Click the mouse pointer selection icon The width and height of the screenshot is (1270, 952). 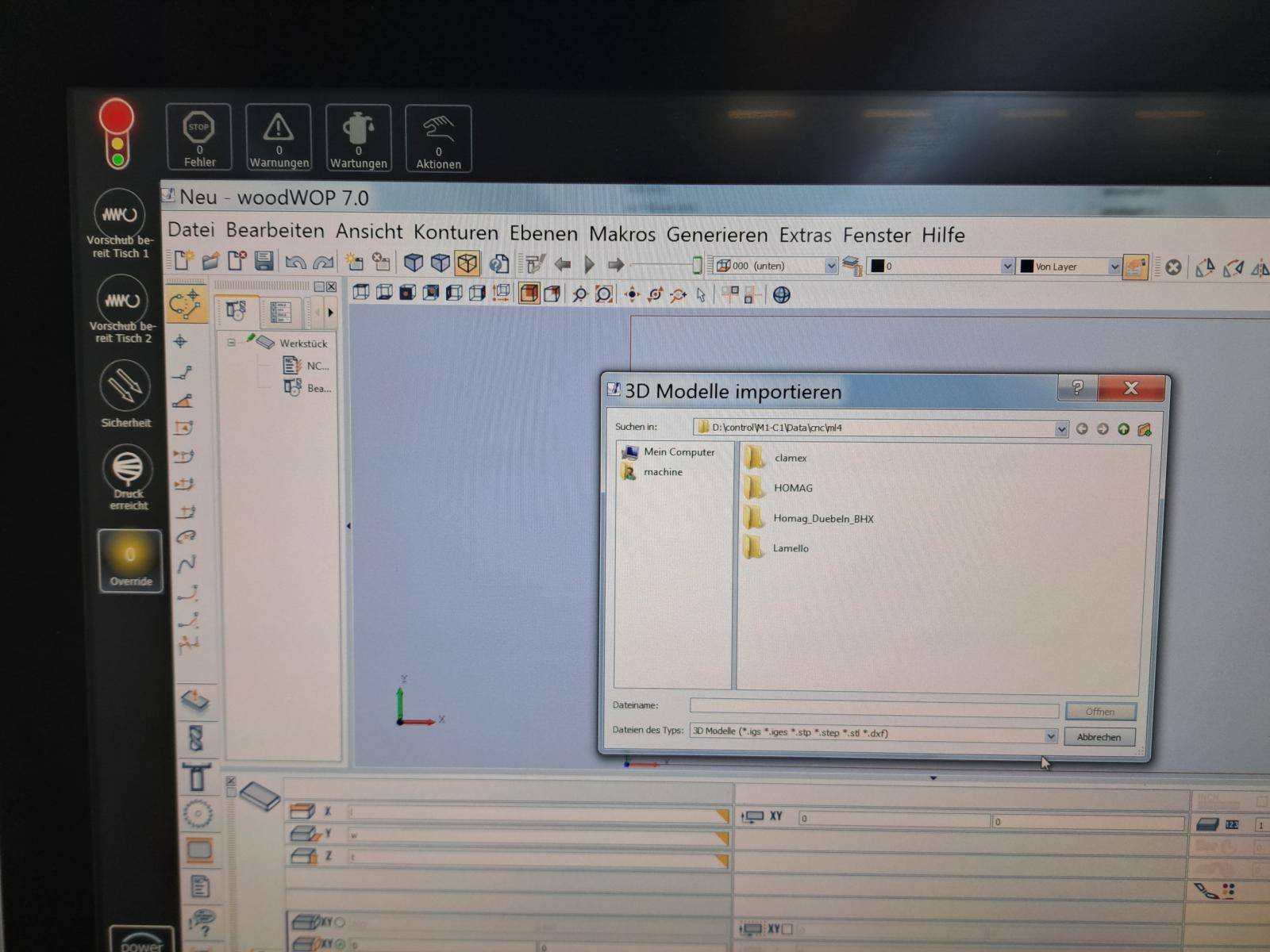[701, 295]
